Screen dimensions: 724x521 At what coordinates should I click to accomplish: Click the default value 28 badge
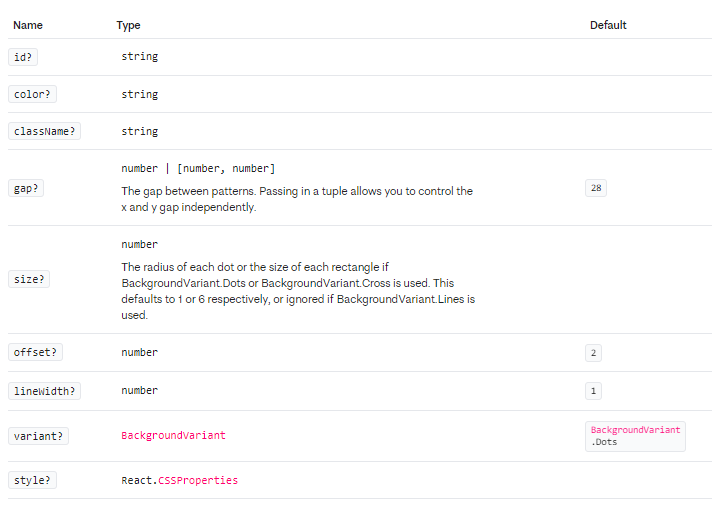tap(595, 188)
